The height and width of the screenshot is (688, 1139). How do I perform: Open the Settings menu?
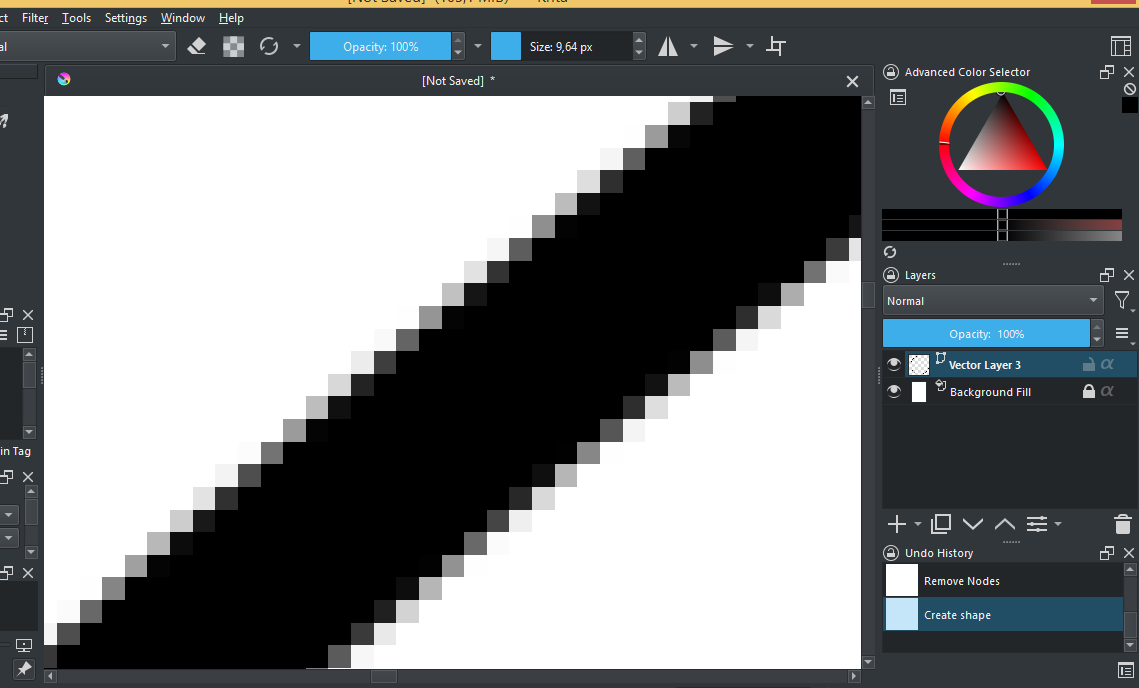click(125, 18)
